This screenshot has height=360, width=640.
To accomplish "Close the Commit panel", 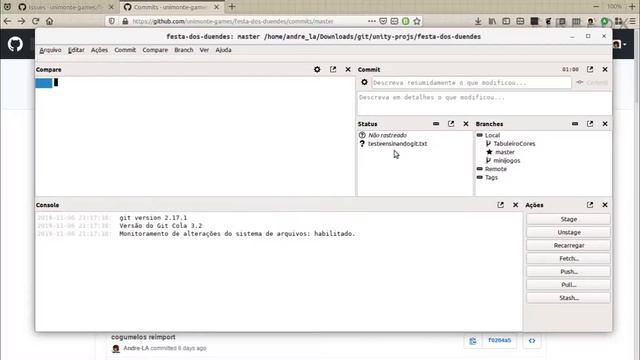I will [605, 69].
